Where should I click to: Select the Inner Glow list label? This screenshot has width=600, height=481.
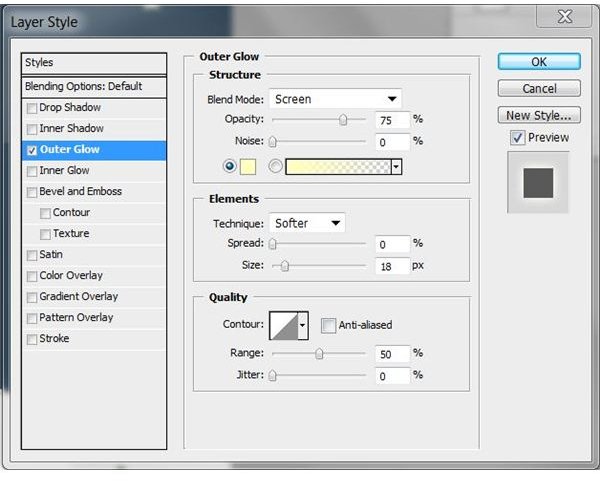click(x=64, y=171)
